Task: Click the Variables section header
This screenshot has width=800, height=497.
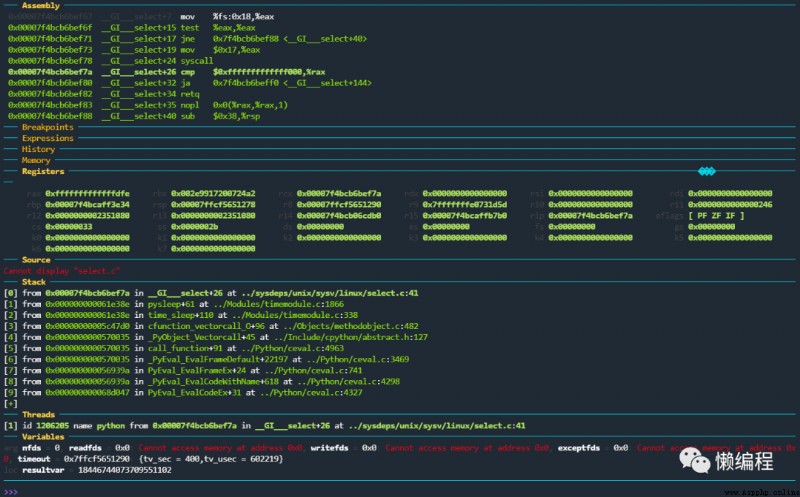Action: tap(43, 437)
